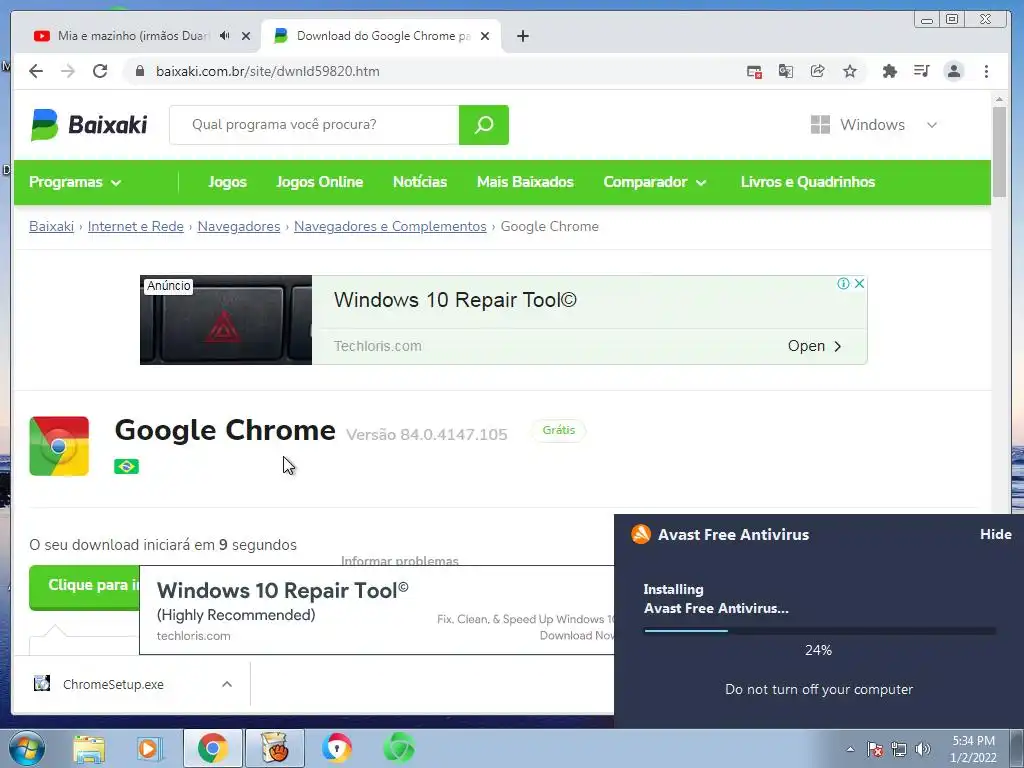1024x768 pixels.
Task: Open Windows Media Player taskbar icon
Action: click(149, 749)
